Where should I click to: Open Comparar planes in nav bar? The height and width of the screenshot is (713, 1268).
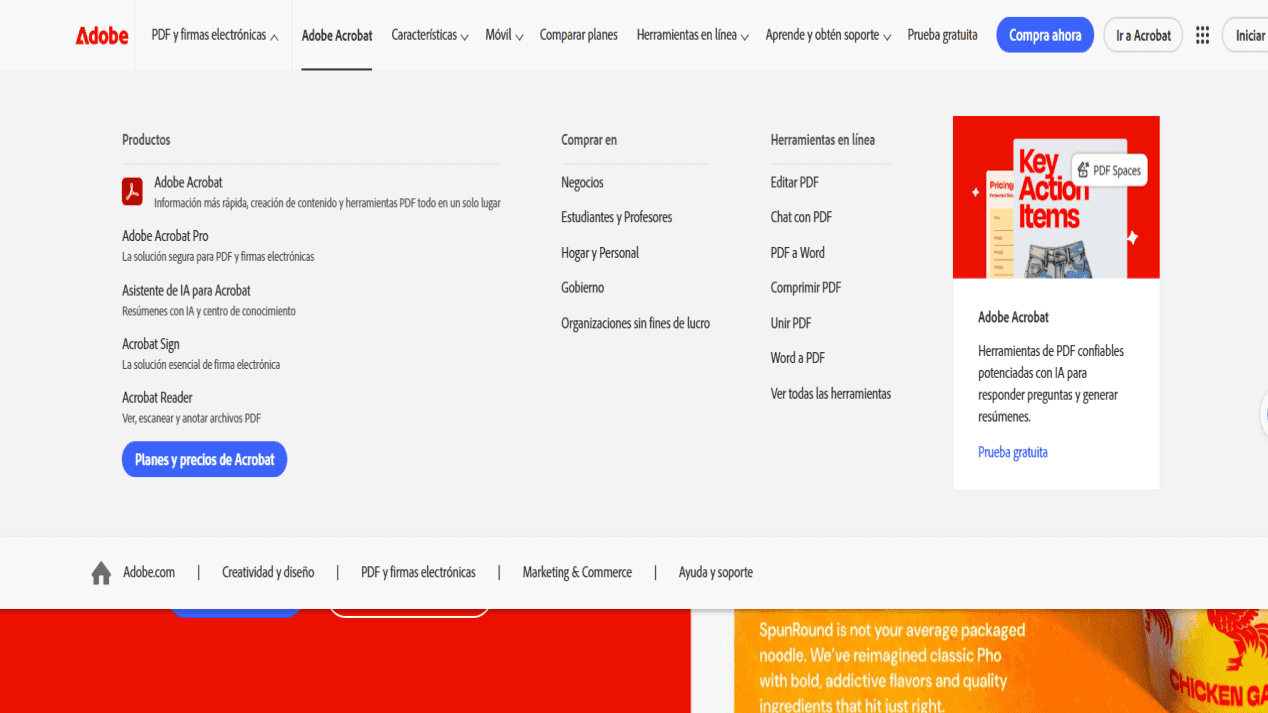pos(578,35)
